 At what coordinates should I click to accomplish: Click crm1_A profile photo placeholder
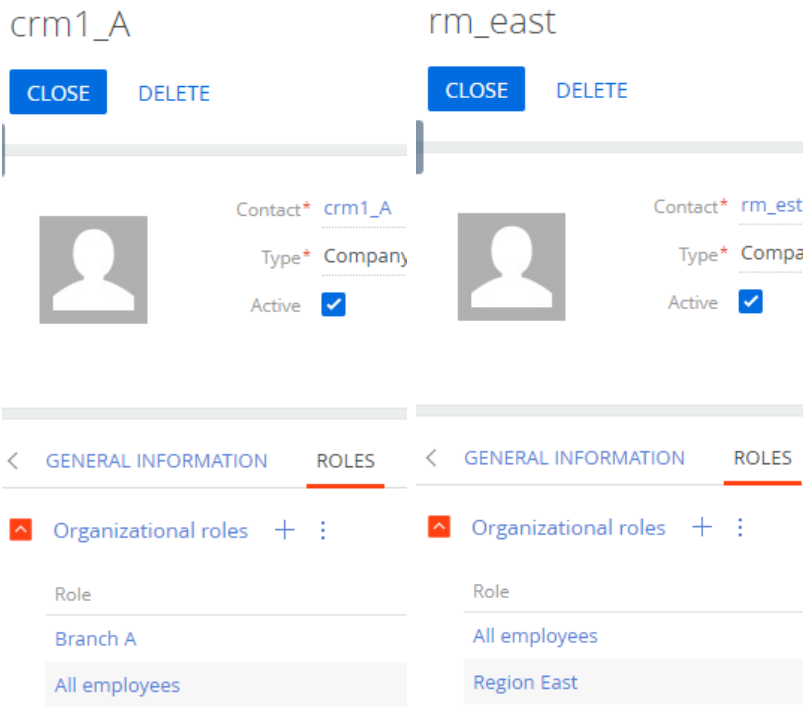click(93, 270)
